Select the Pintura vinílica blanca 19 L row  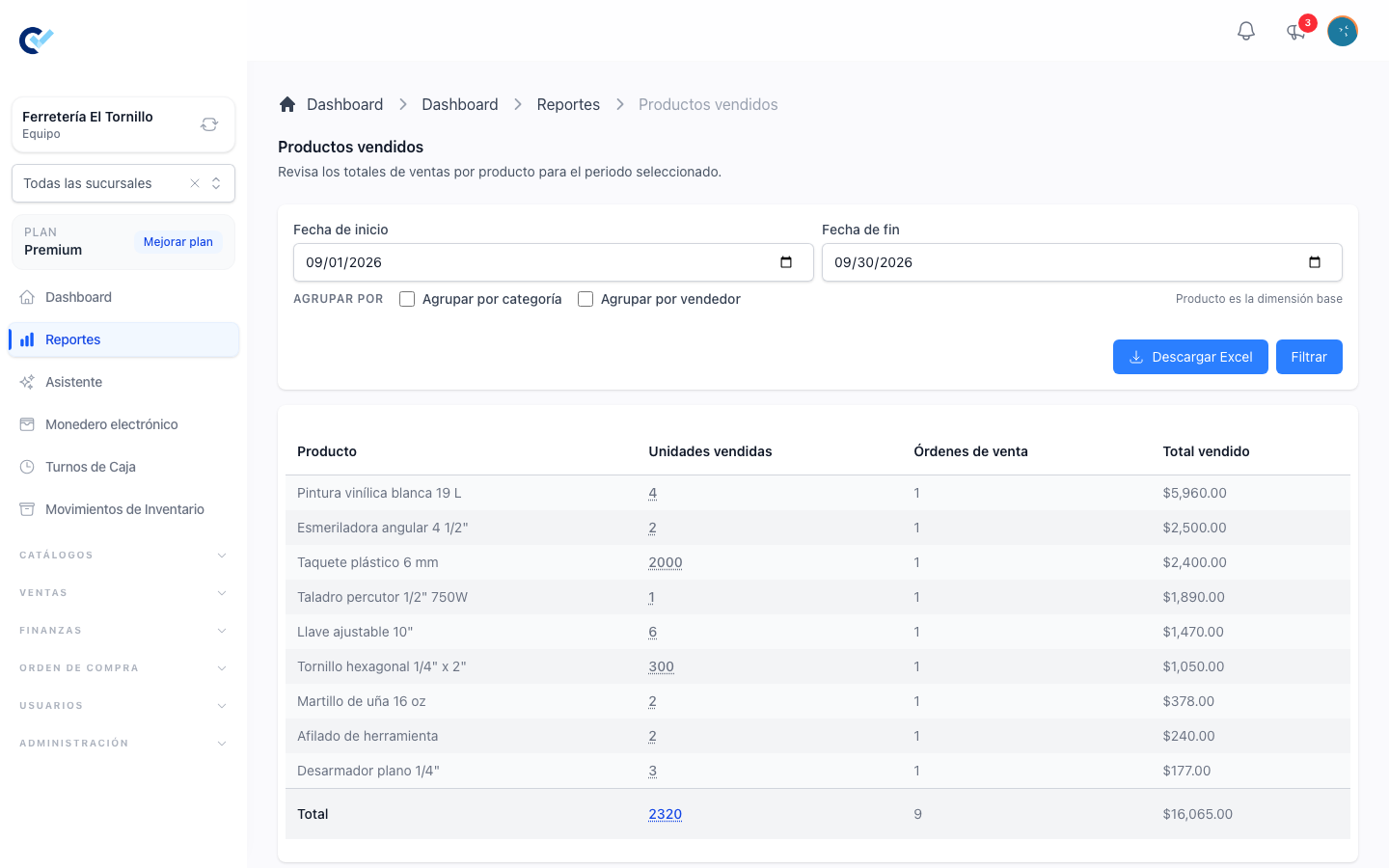pyautogui.click(x=818, y=493)
